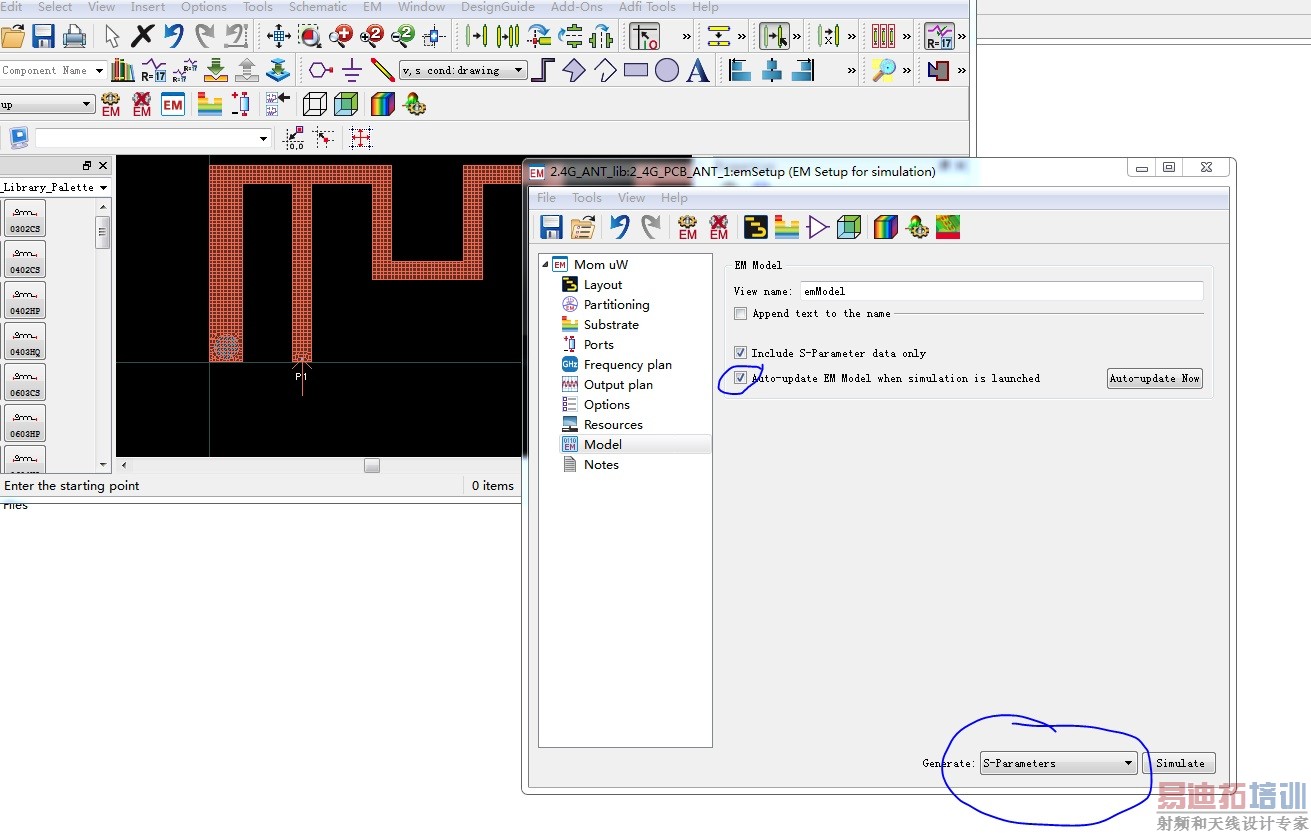Click the Simulate button
1311x833 pixels.
coord(1180,763)
